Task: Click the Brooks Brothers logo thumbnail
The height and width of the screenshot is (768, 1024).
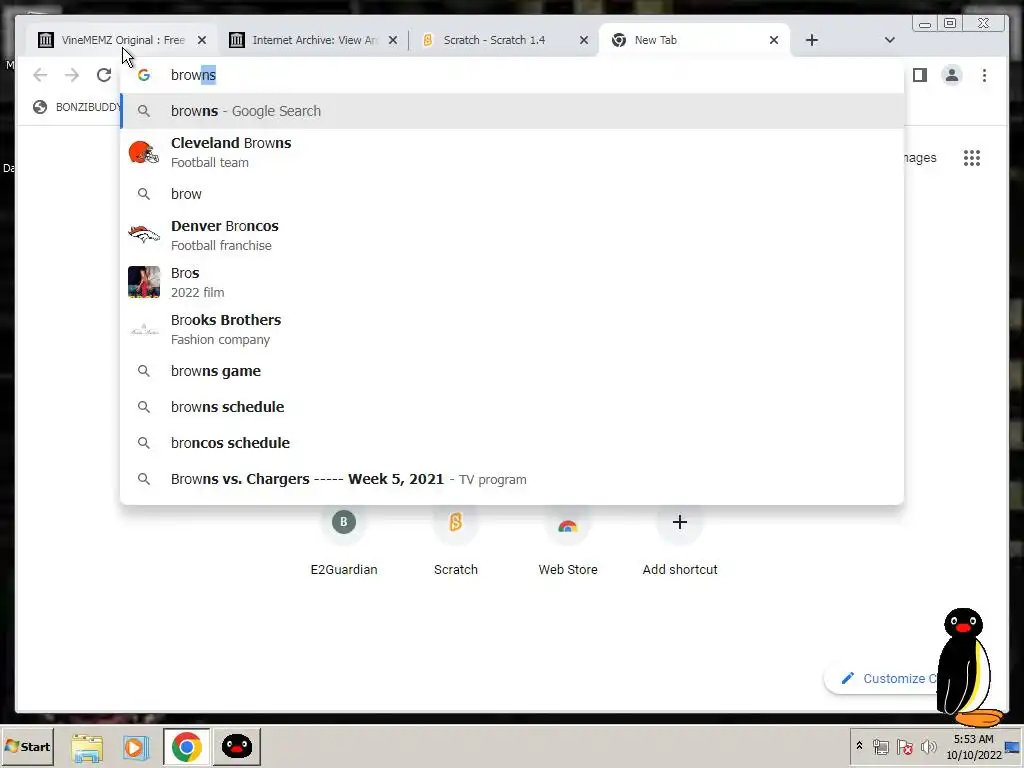Action: click(x=144, y=329)
